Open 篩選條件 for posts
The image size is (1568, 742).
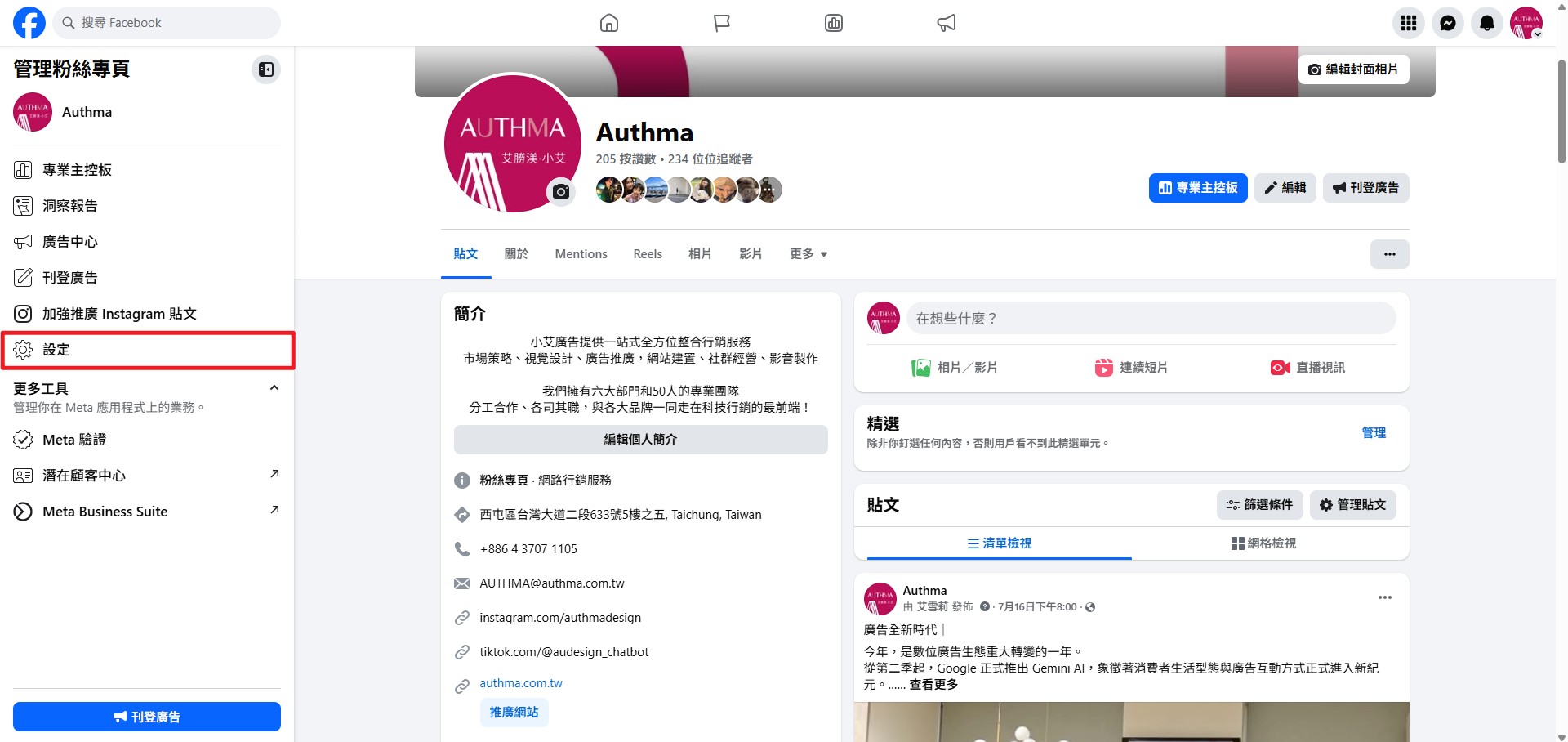tap(1260, 505)
